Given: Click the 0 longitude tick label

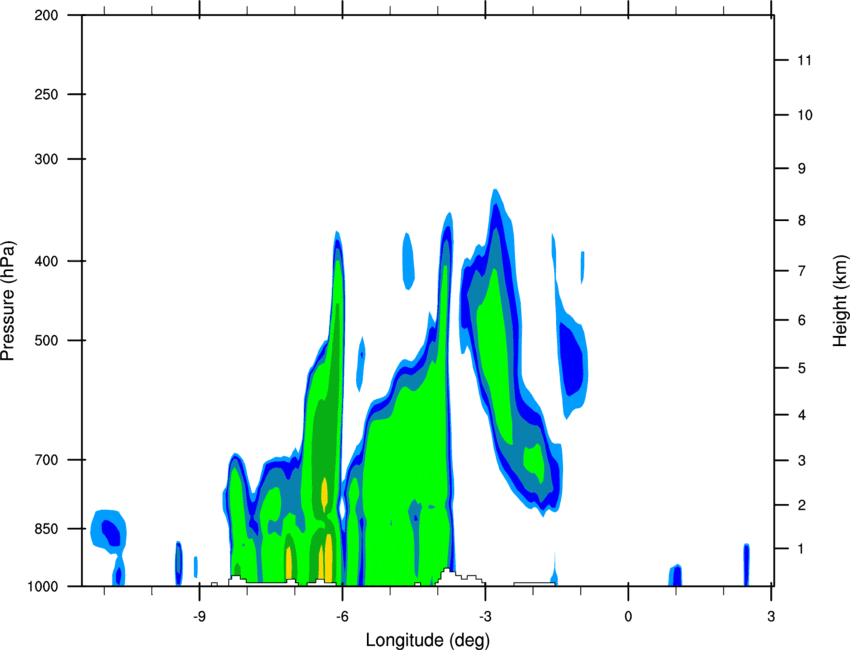Looking at the screenshot, I should (x=628, y=616).
